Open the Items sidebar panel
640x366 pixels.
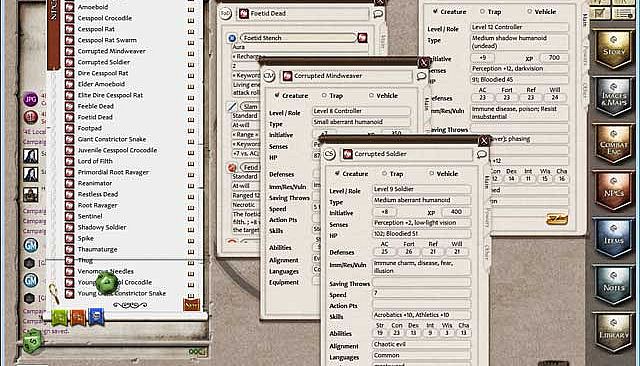point(613,239)
